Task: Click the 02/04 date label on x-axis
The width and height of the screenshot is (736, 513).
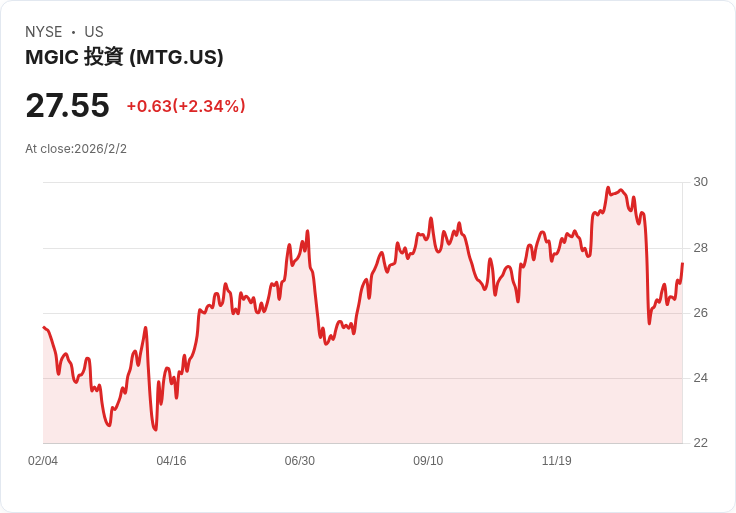Action: click(x=43, y=461)
